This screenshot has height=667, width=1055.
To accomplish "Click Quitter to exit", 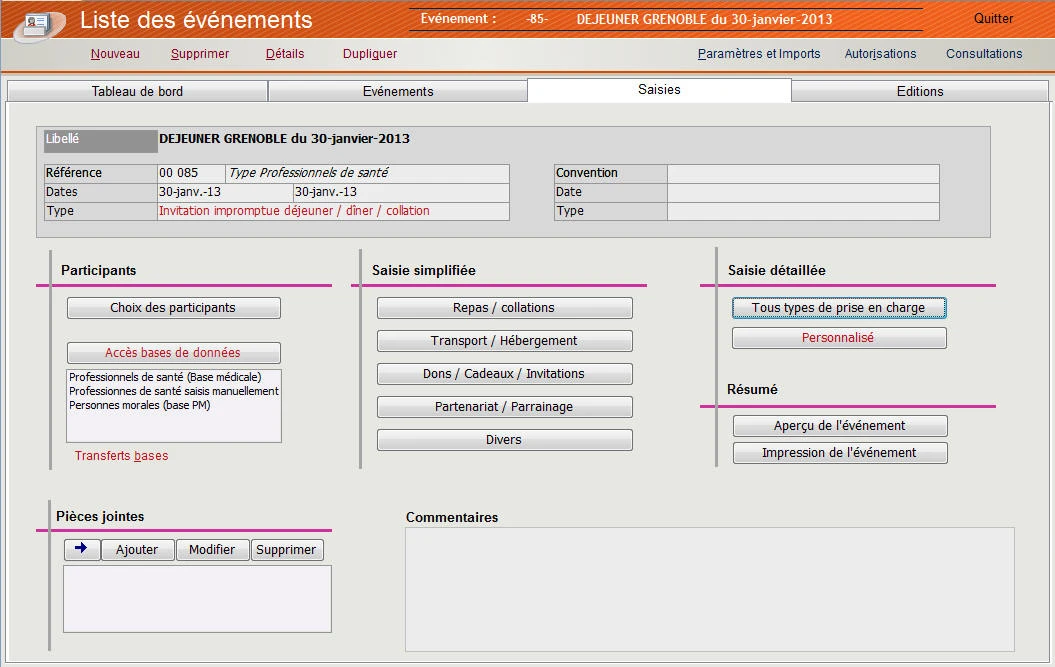I will pos(993,19).
